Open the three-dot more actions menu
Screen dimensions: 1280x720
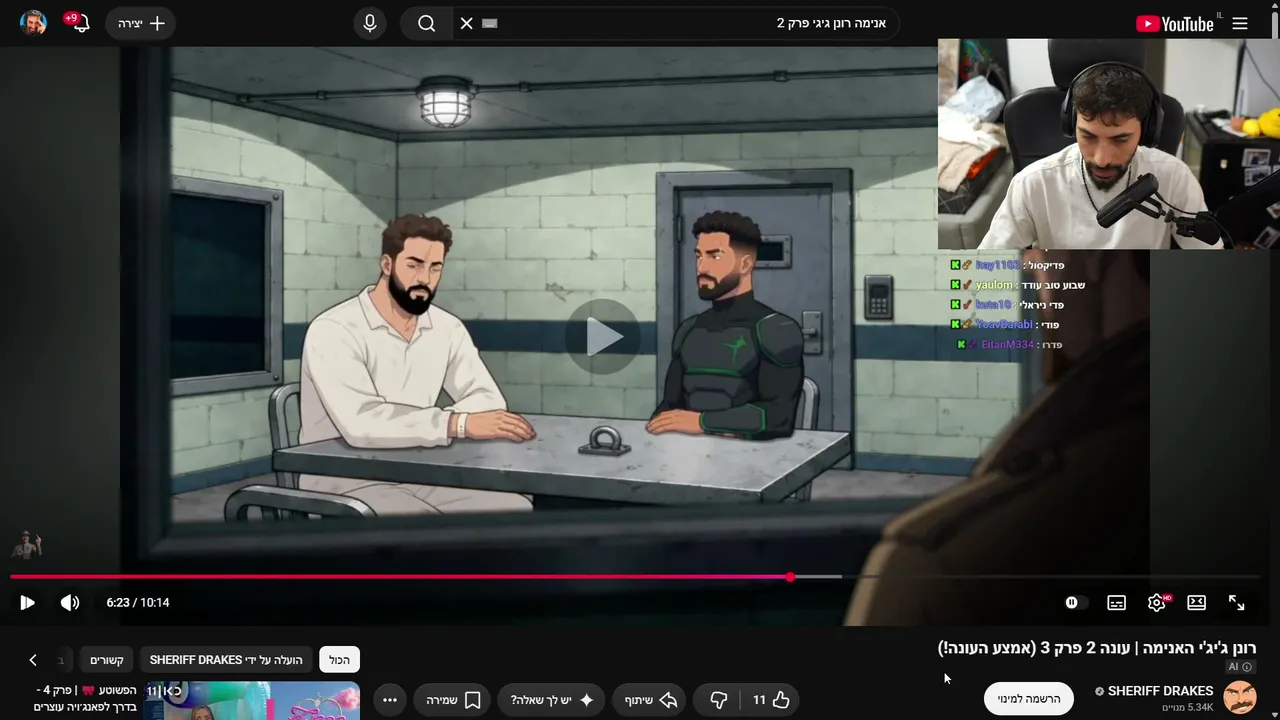(390, 700)
